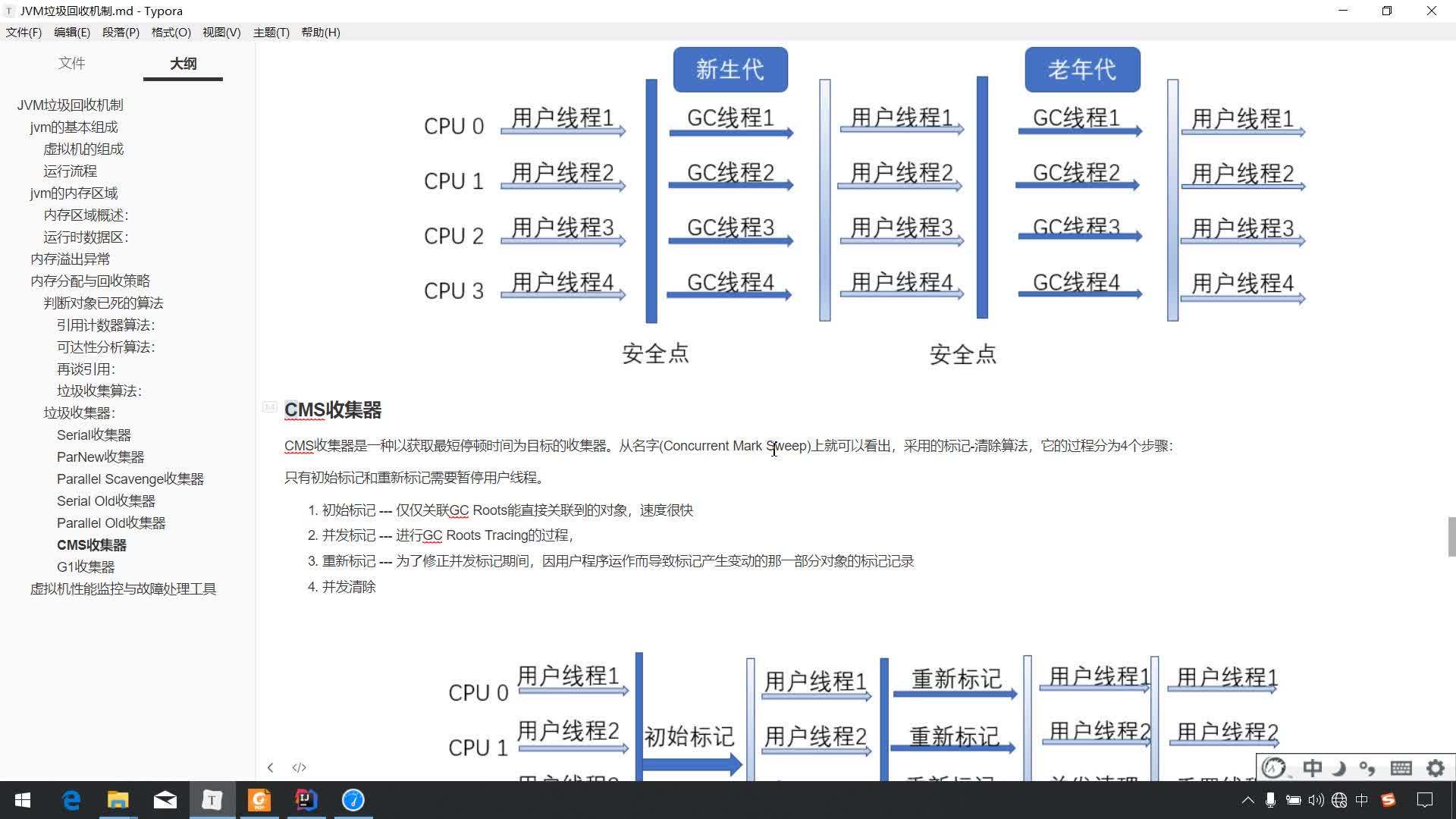The height and width of the screenshot is (819, 1456).
Task: Open File Explorer from the taskbar
Action: (118, 799)
